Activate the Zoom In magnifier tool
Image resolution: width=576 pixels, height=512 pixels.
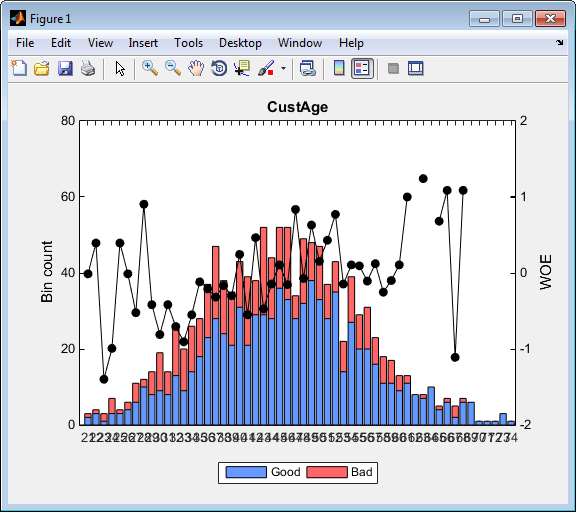150,68
